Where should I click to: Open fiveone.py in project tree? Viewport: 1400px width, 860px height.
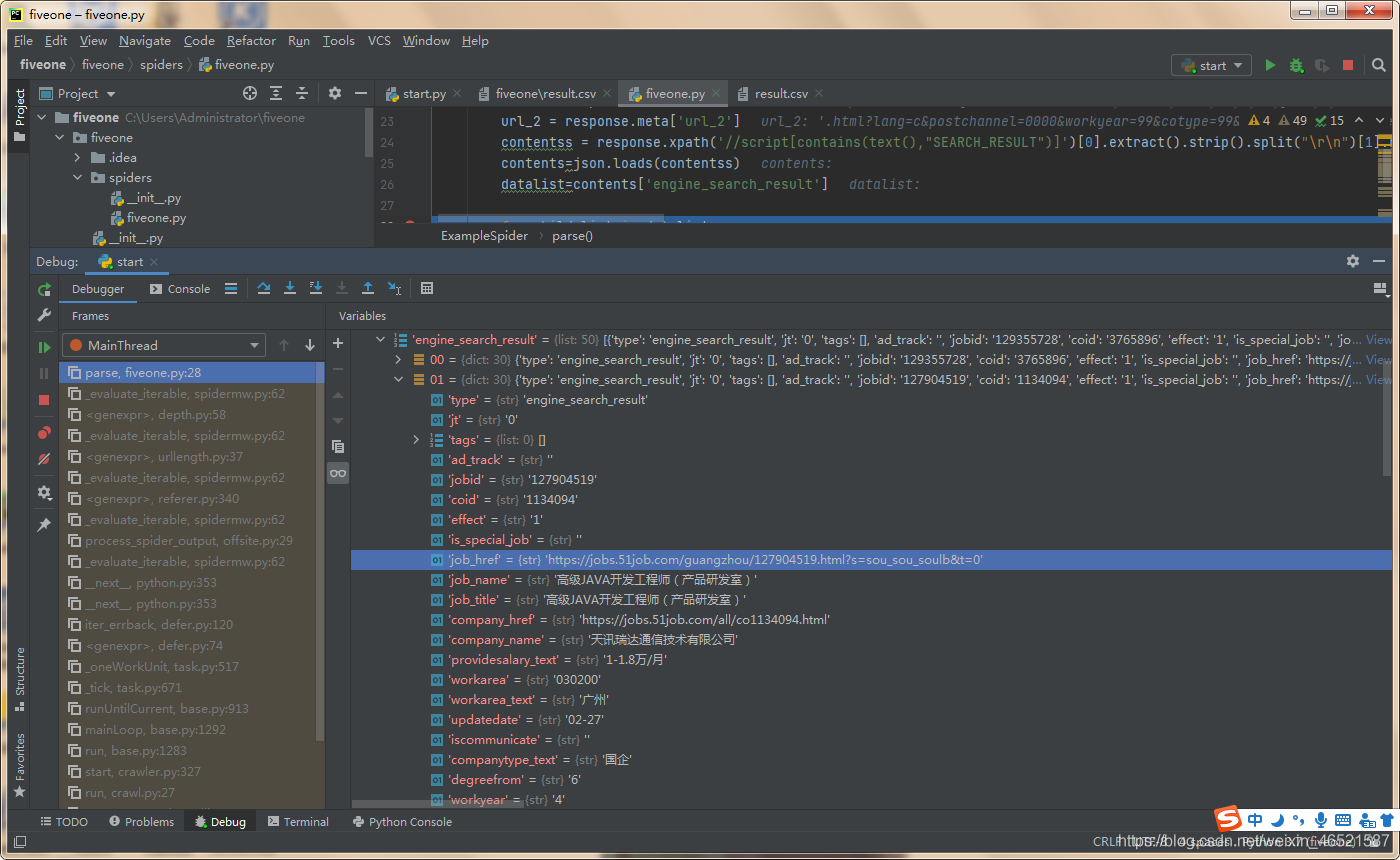coord(156,218)
